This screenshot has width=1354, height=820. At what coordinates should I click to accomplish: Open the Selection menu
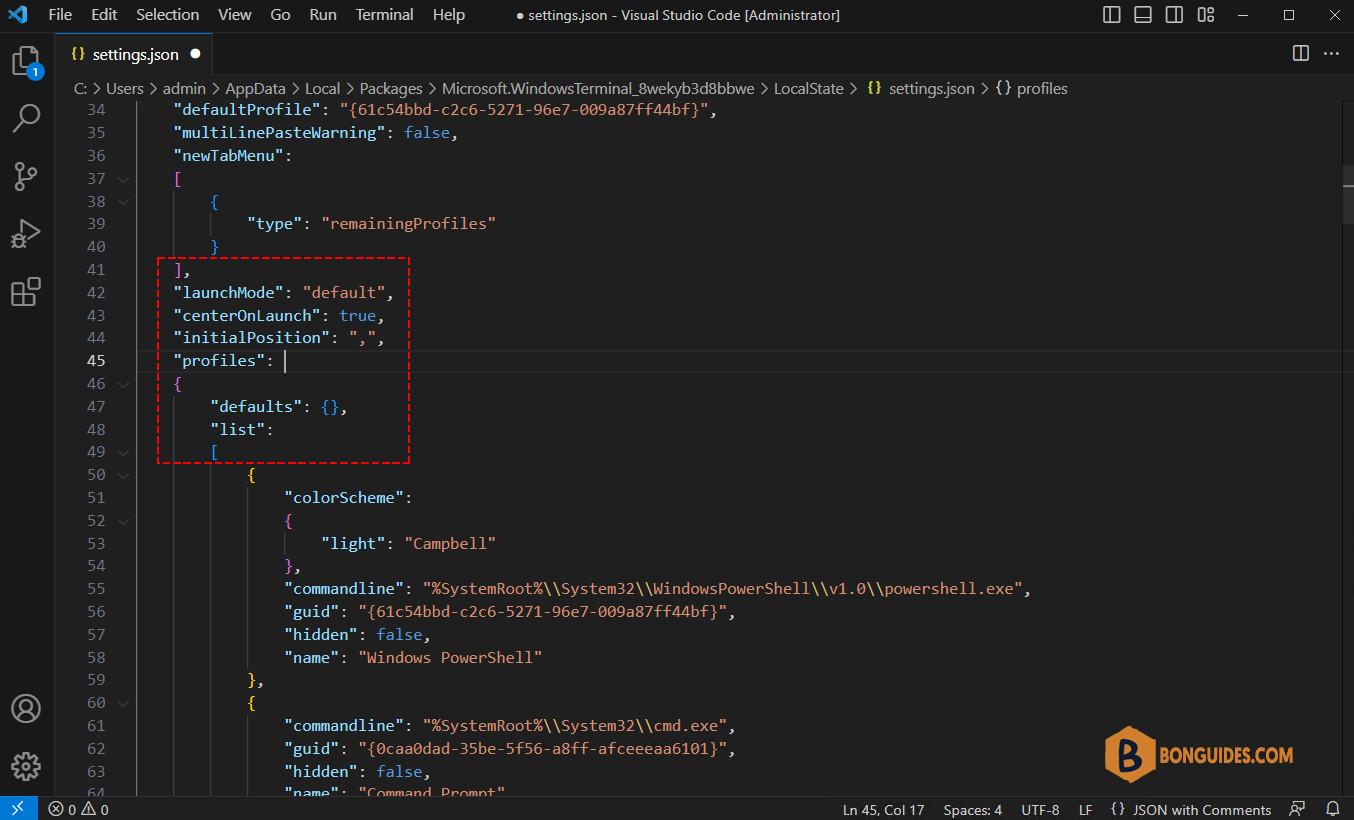168,15
